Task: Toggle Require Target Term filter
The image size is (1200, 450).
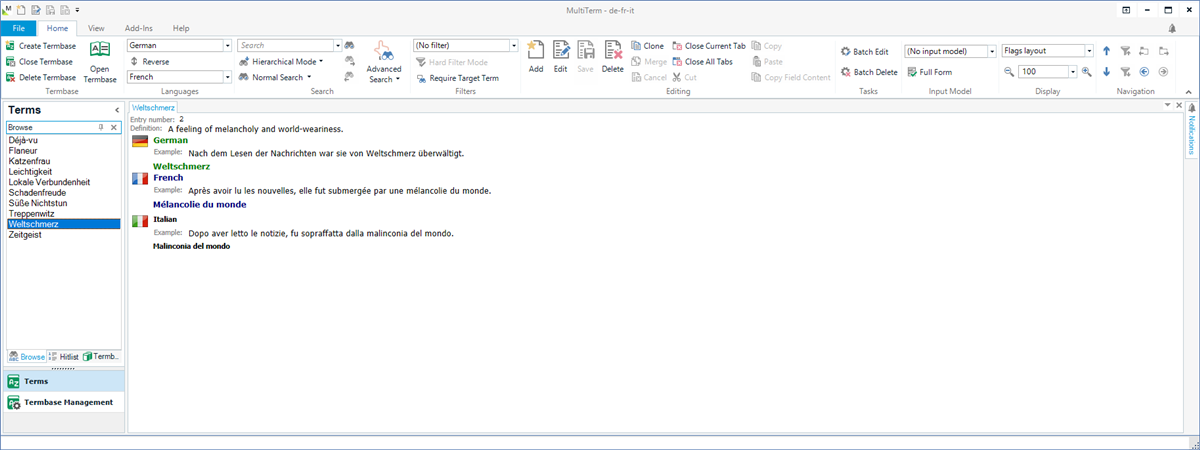Action: [x=456, y=77]
